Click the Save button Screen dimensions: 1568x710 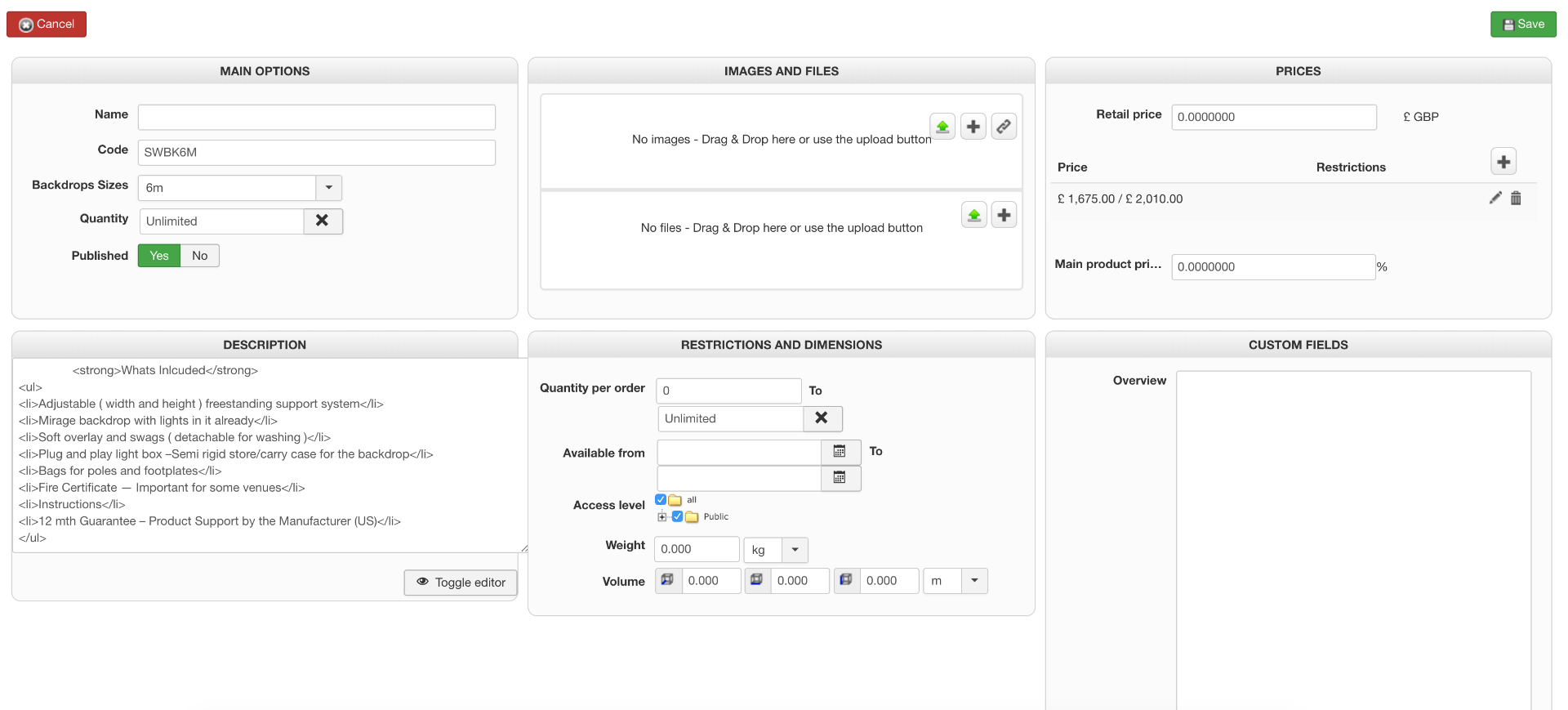[1523, 25]
